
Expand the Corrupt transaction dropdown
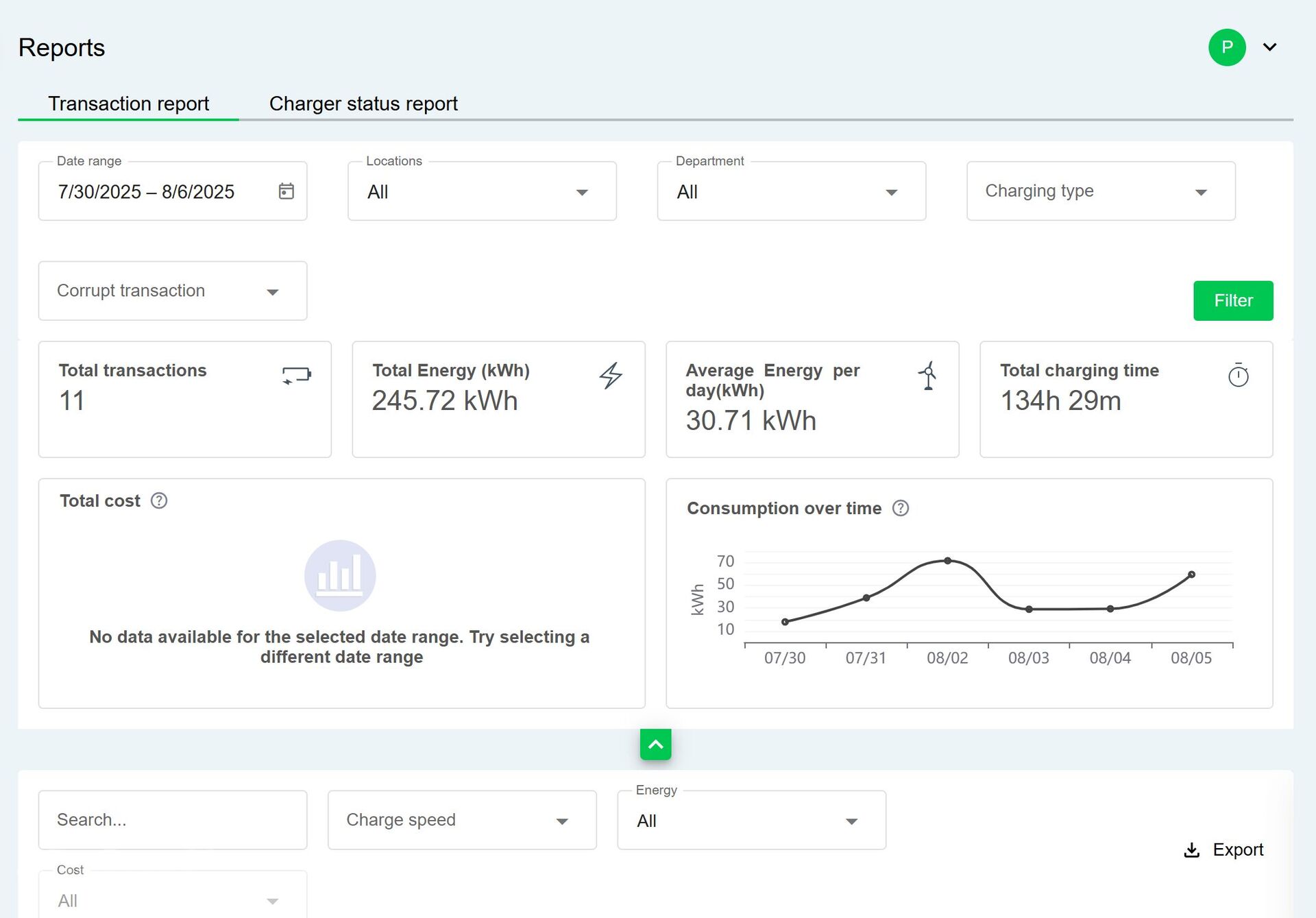[x=173, y=291]
